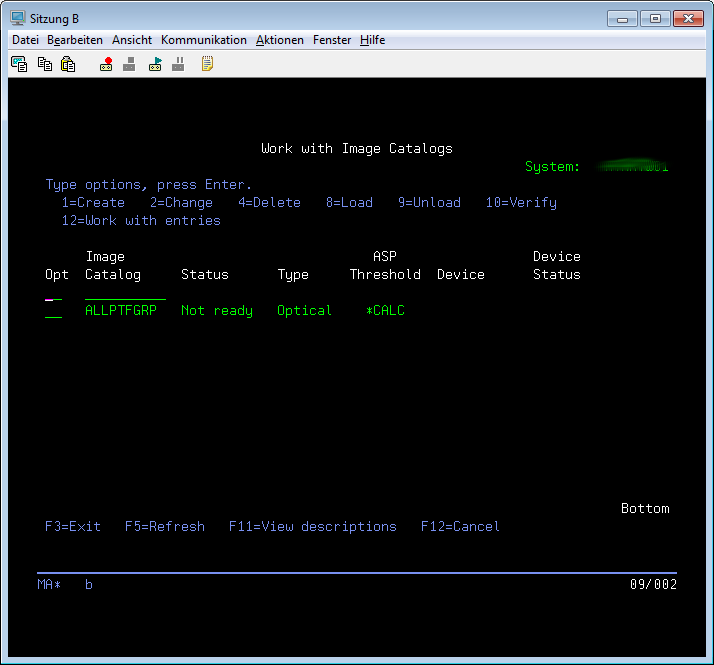This screenshot has width=714, height=665.
Task: Play macro using green flag icon
Action: (155, 64)
